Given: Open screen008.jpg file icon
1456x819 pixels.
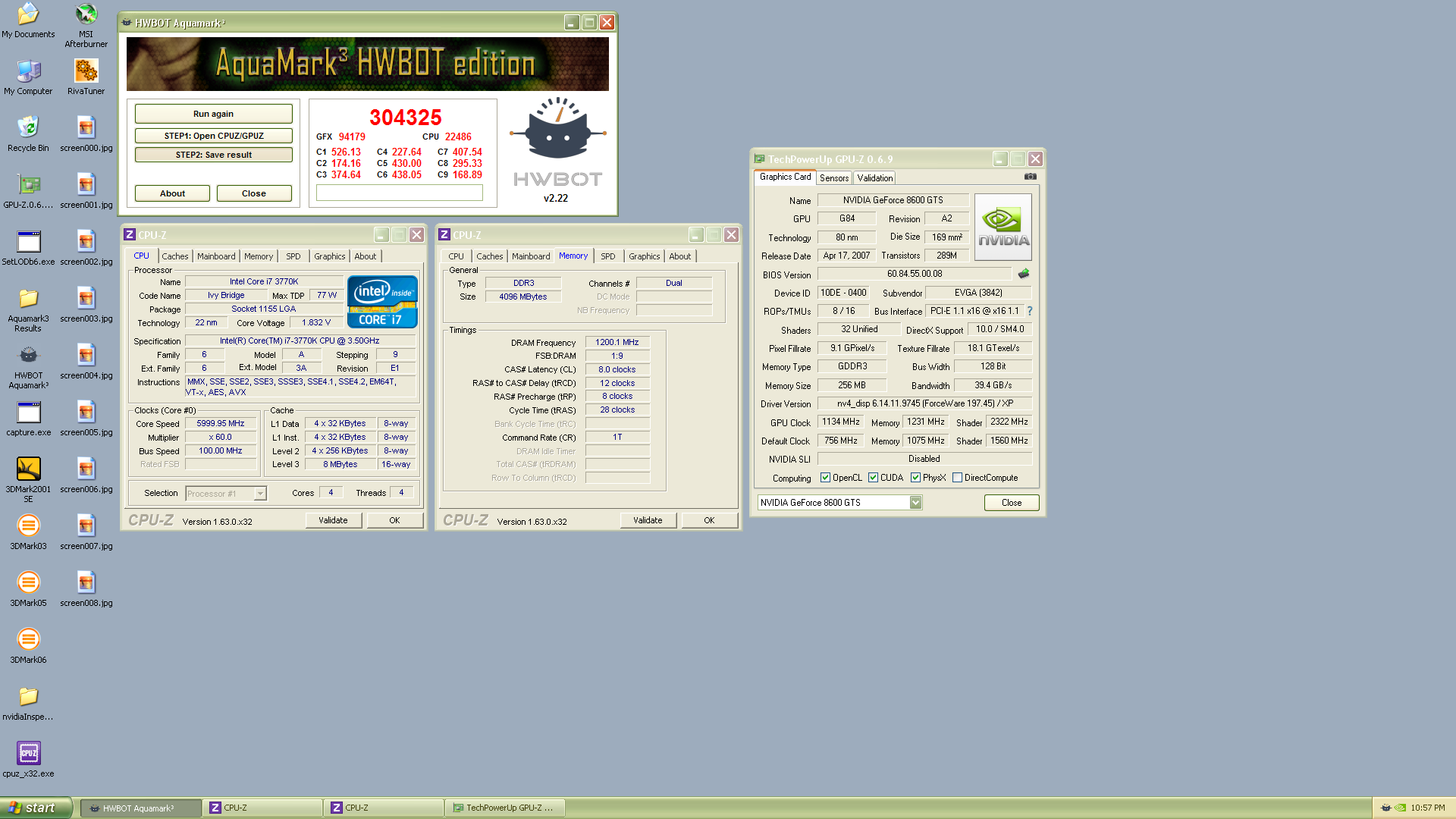Looking at the screenshot, I should coord(86,589).
